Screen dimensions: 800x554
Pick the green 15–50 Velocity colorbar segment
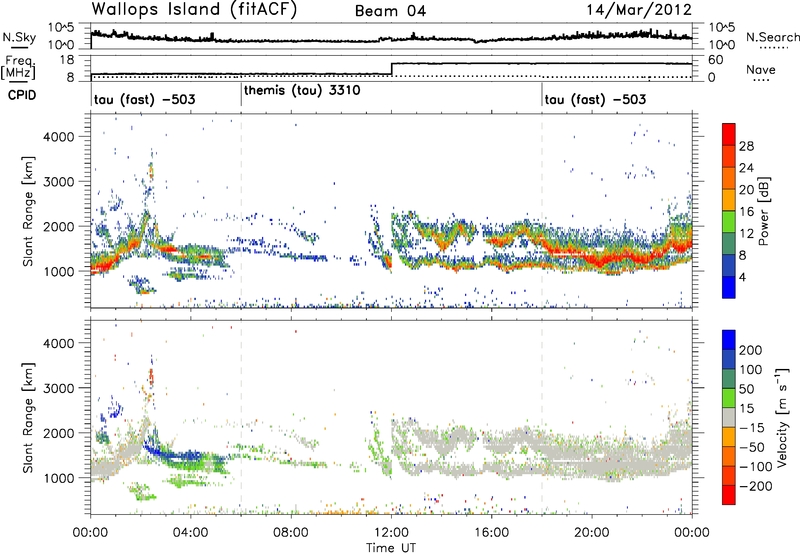pos(729,398)
